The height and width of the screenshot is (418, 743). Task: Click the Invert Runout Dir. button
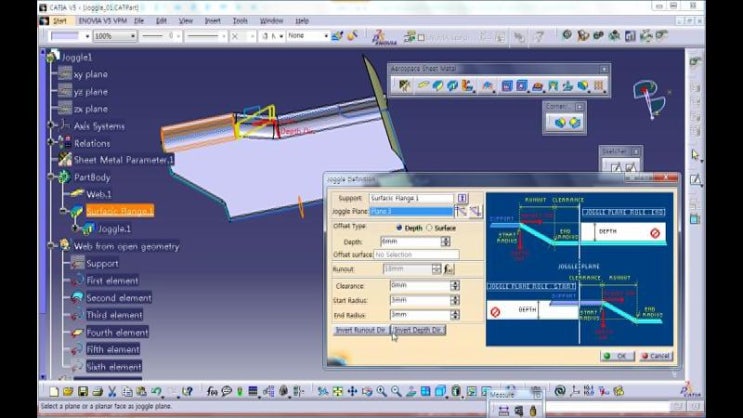tap(360, 329)
